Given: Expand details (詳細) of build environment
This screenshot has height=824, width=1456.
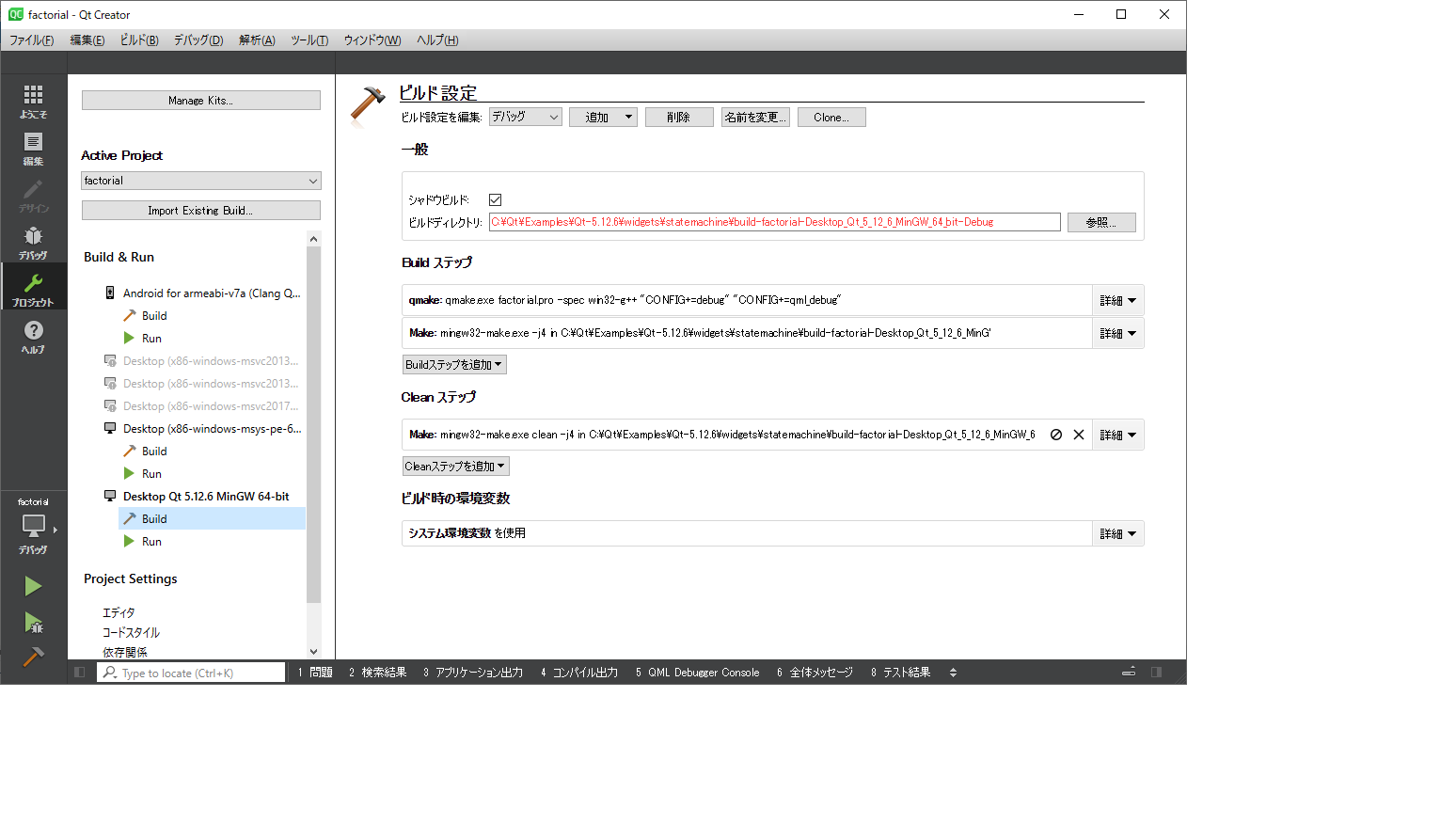Looking at the screenshot, I should (1118, 534).
